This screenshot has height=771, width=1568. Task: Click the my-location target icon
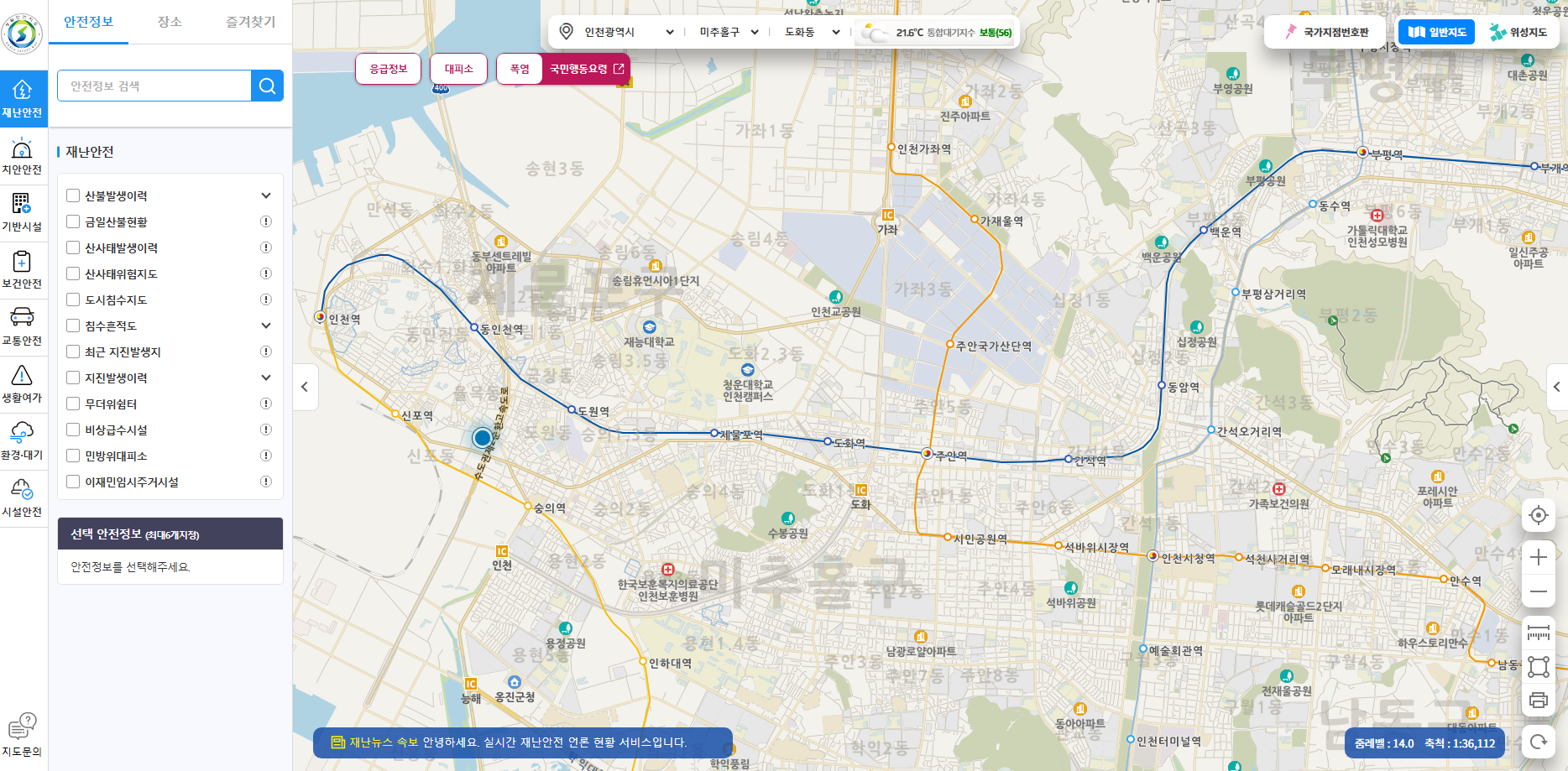pos(1539,515)
